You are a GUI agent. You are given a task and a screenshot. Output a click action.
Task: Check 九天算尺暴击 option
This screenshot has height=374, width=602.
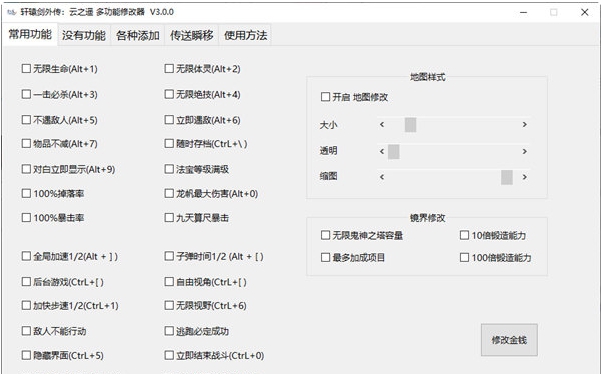pos(169,218)
